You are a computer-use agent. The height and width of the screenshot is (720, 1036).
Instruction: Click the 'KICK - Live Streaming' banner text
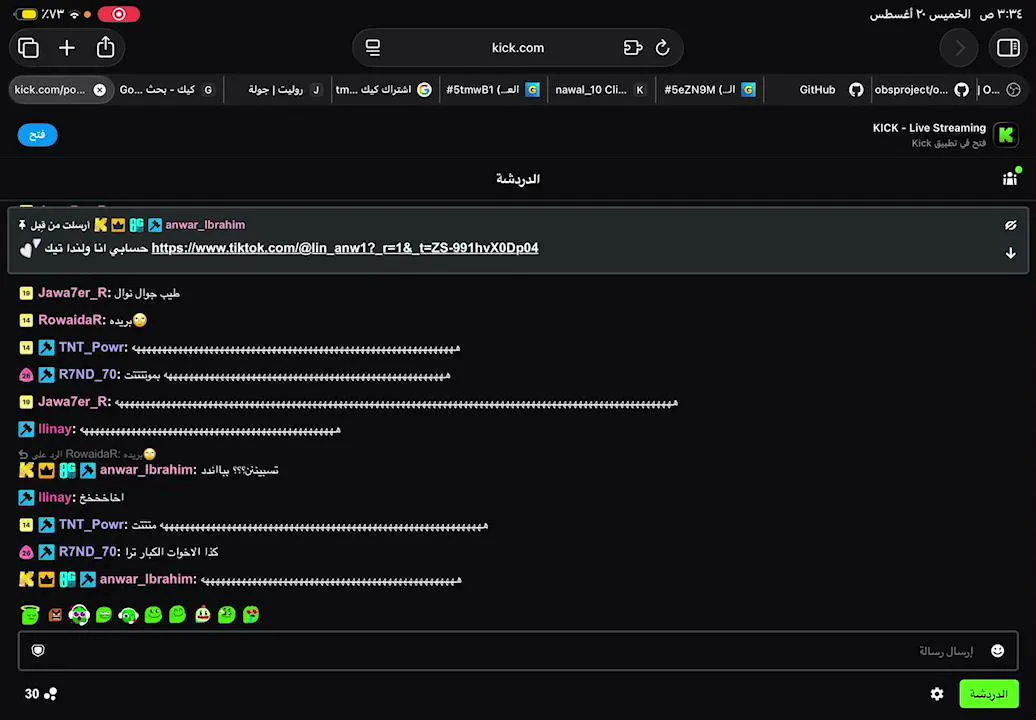pyautogui.click(x=929, y=128)
